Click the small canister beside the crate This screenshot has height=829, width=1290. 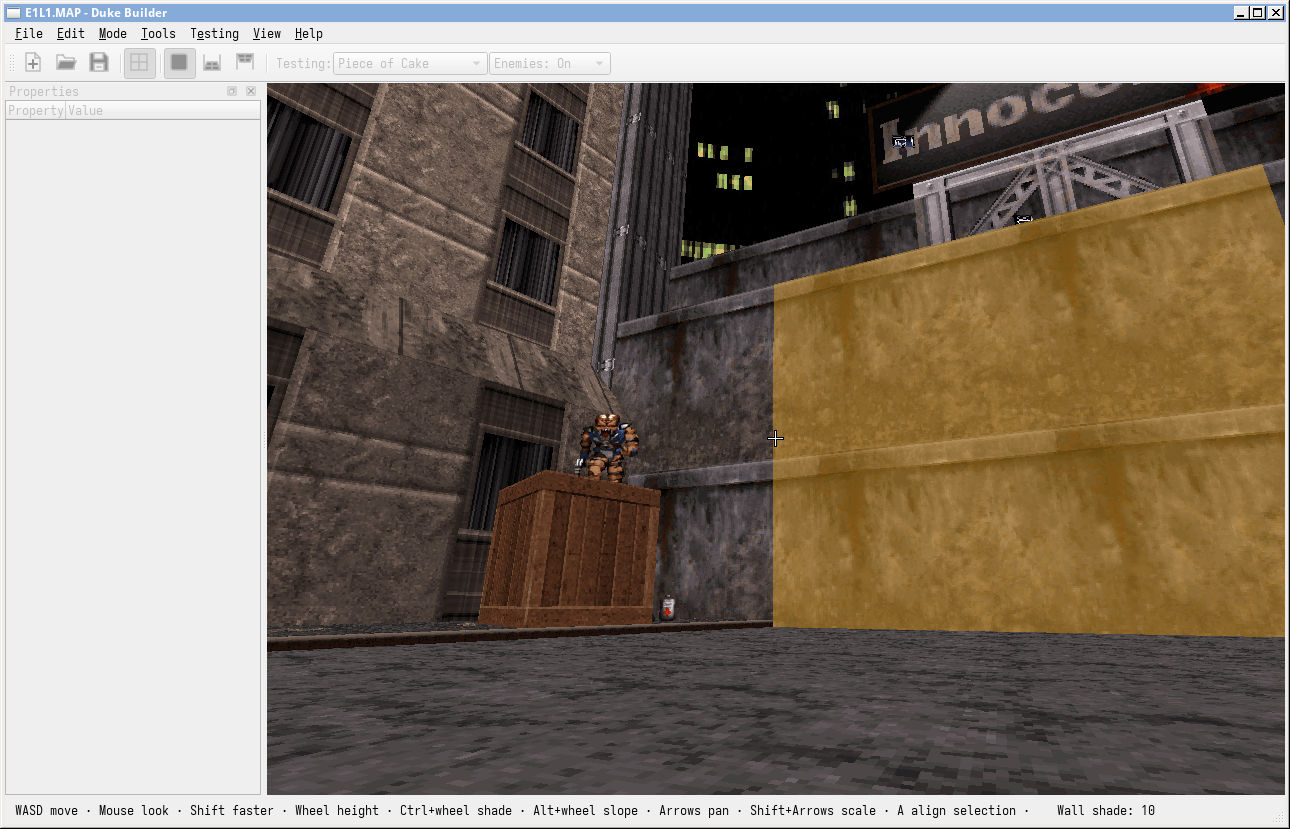[x=667, y=608]
